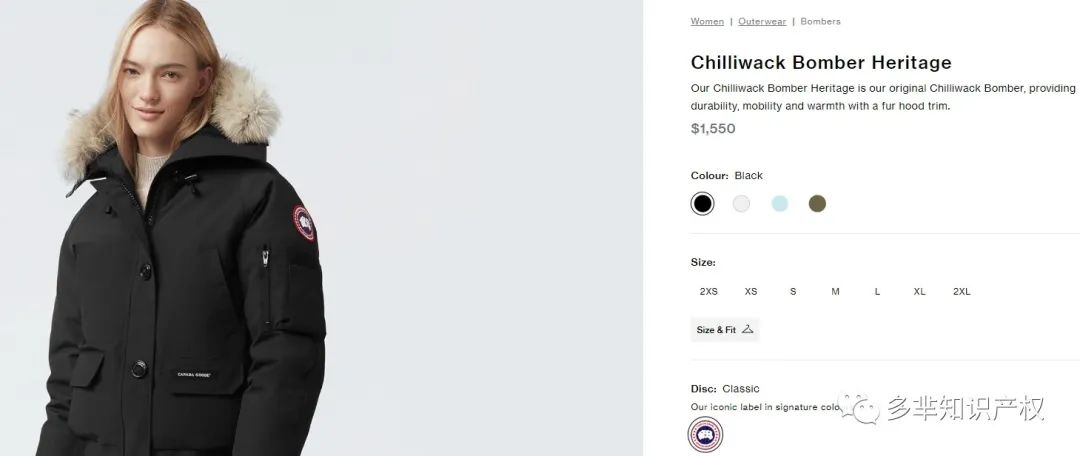
Task: Choose size S
Action: click(x=793, y=291)
